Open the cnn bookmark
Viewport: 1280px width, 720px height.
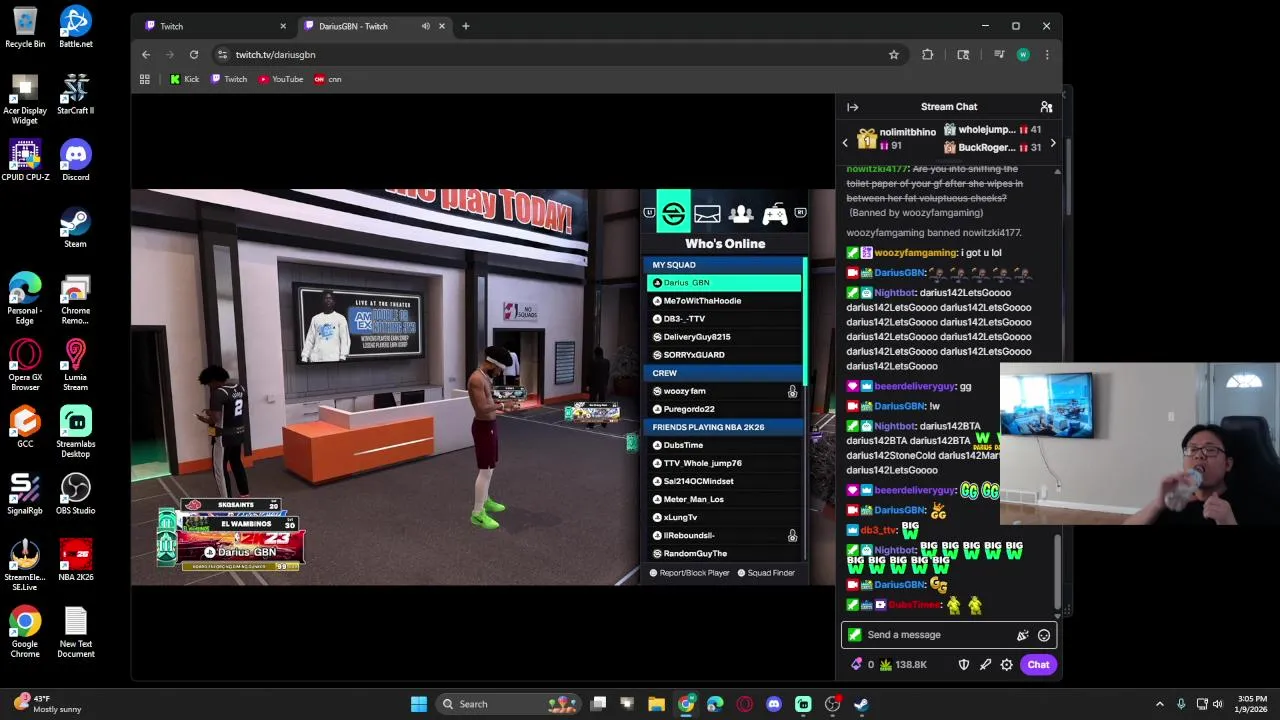point(328,79)
